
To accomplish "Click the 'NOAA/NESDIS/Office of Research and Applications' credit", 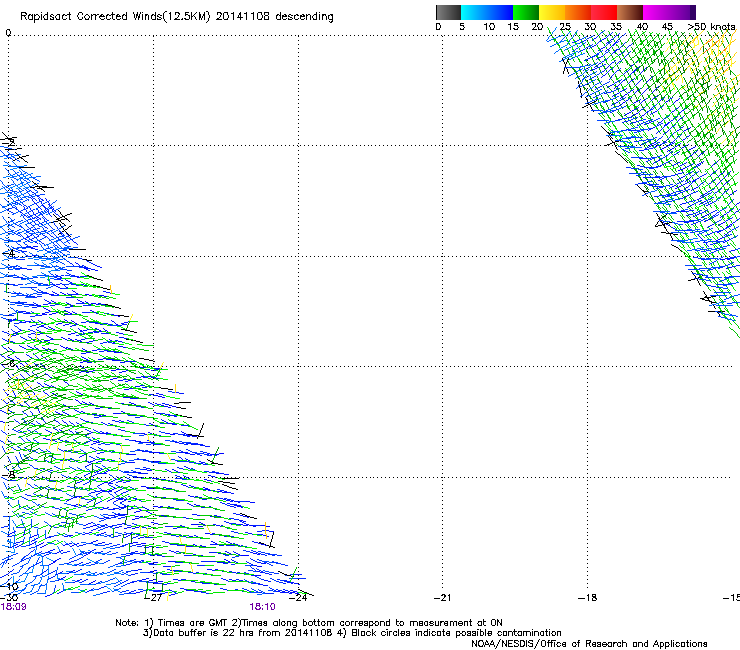I will point(589,644).
